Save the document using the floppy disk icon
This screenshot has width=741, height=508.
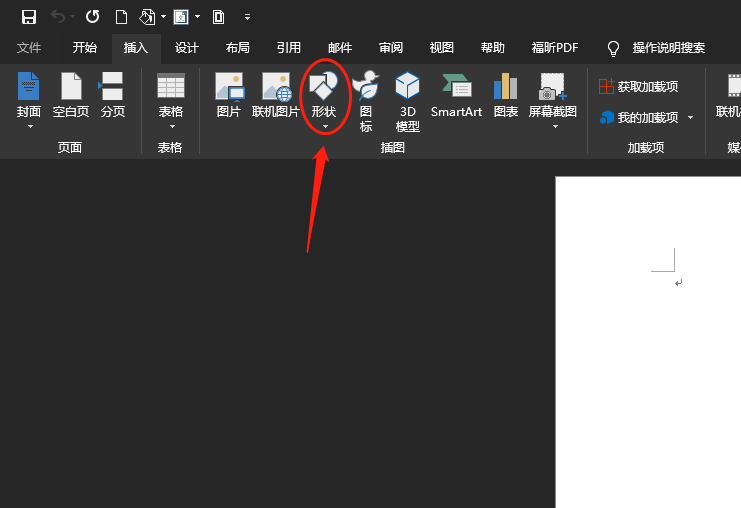coord(29,17)
